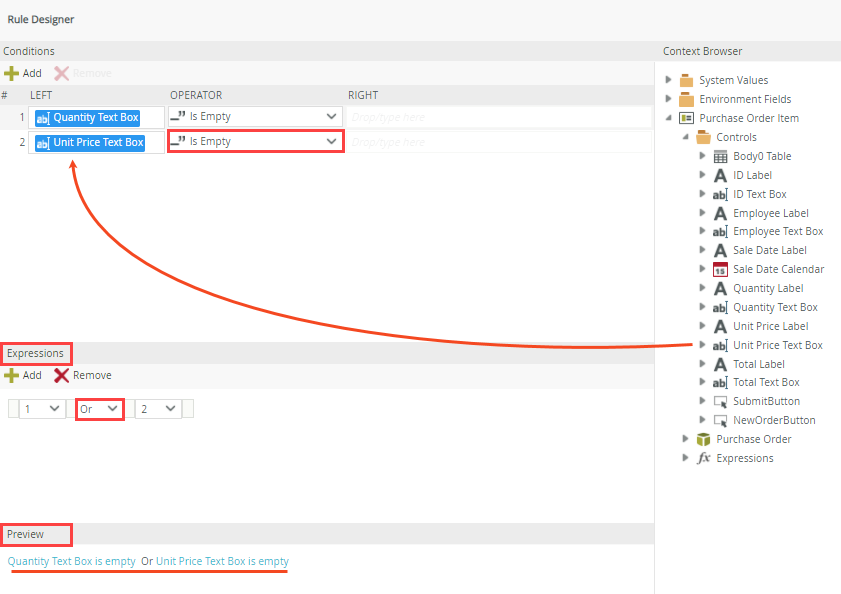This screenshot has width=841, height=594.
Task: Click the NewOrderButton control icon
Action: tap(720, 420)
